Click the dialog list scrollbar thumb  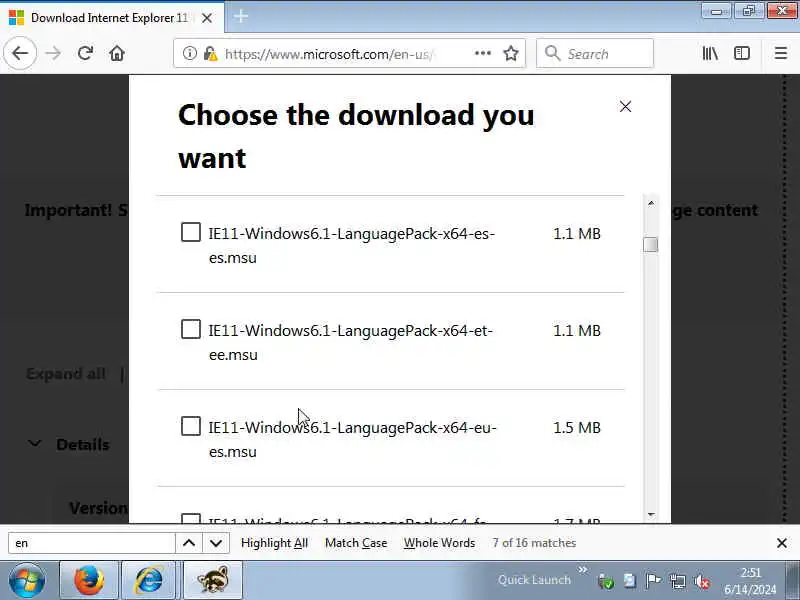point(651,245)
